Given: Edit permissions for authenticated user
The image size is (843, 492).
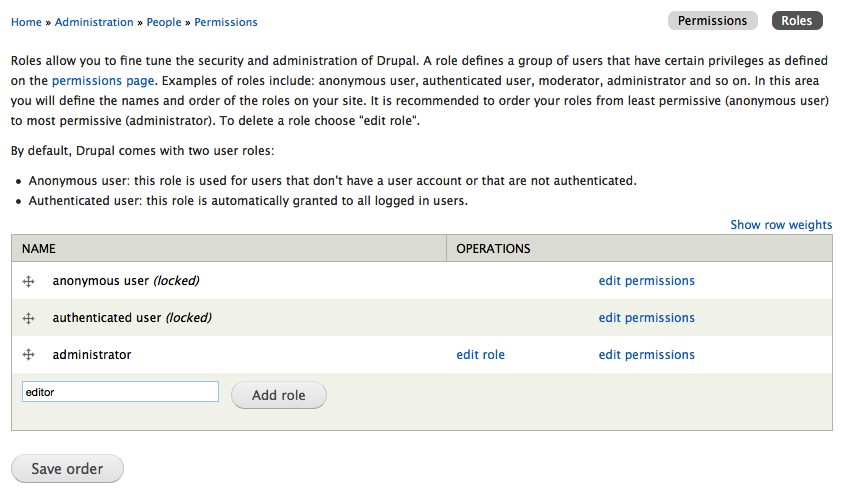Looking at the screenshot, I should pos(646,318).
